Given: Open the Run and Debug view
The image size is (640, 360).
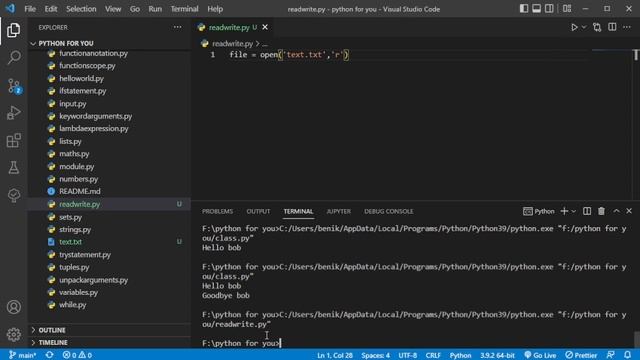Looking at the screenshot, I should pyautogui.click(x=13, y=113).
